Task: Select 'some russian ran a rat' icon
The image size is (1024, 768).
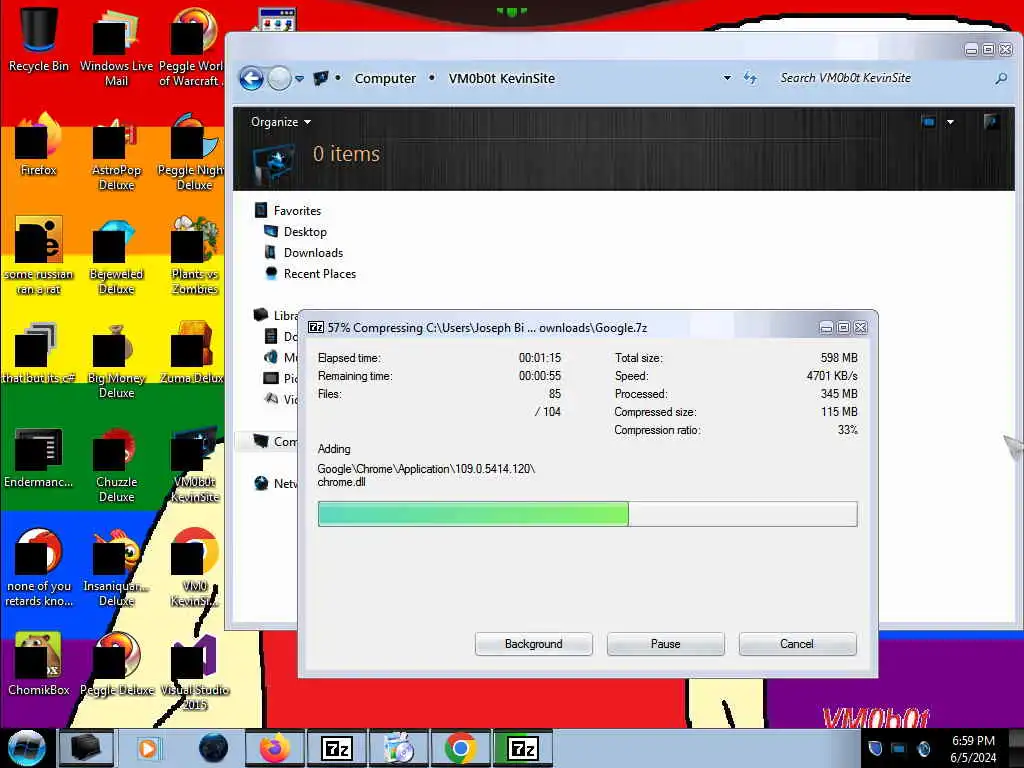Action: [x=39, y=256]
